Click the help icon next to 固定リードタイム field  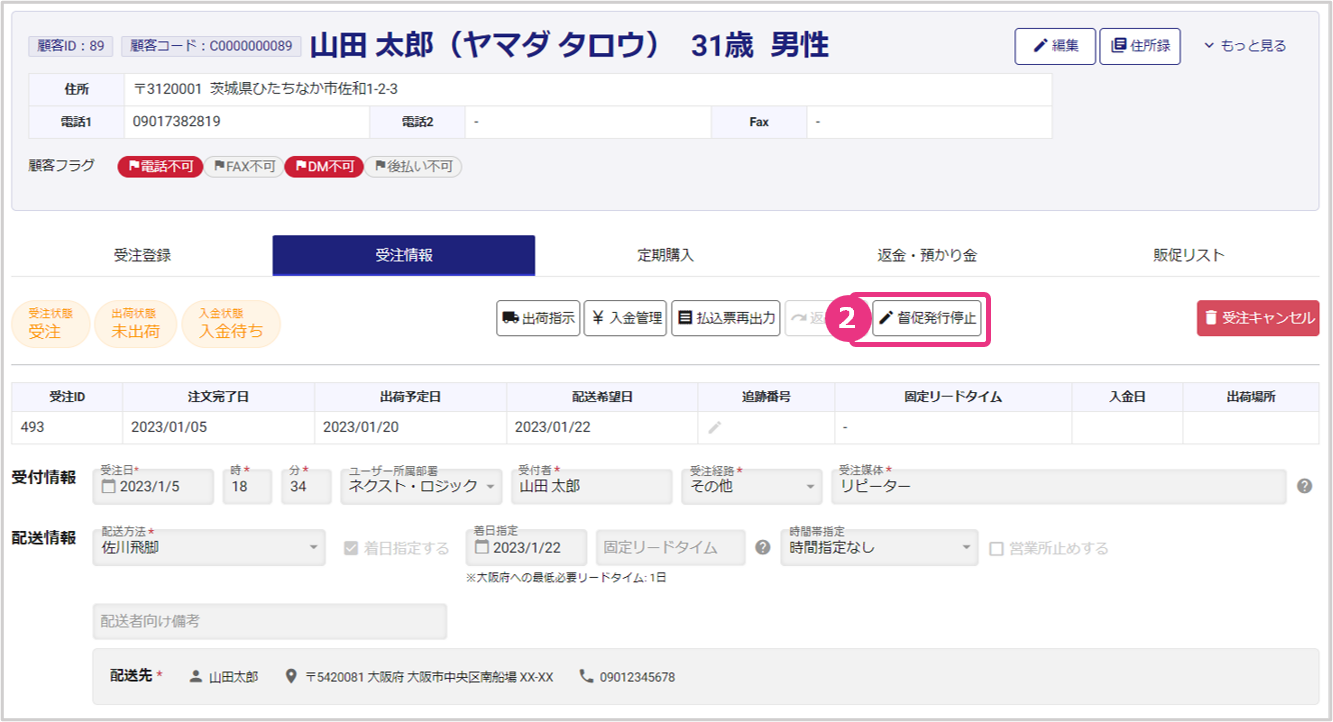(x=763, y=547)
